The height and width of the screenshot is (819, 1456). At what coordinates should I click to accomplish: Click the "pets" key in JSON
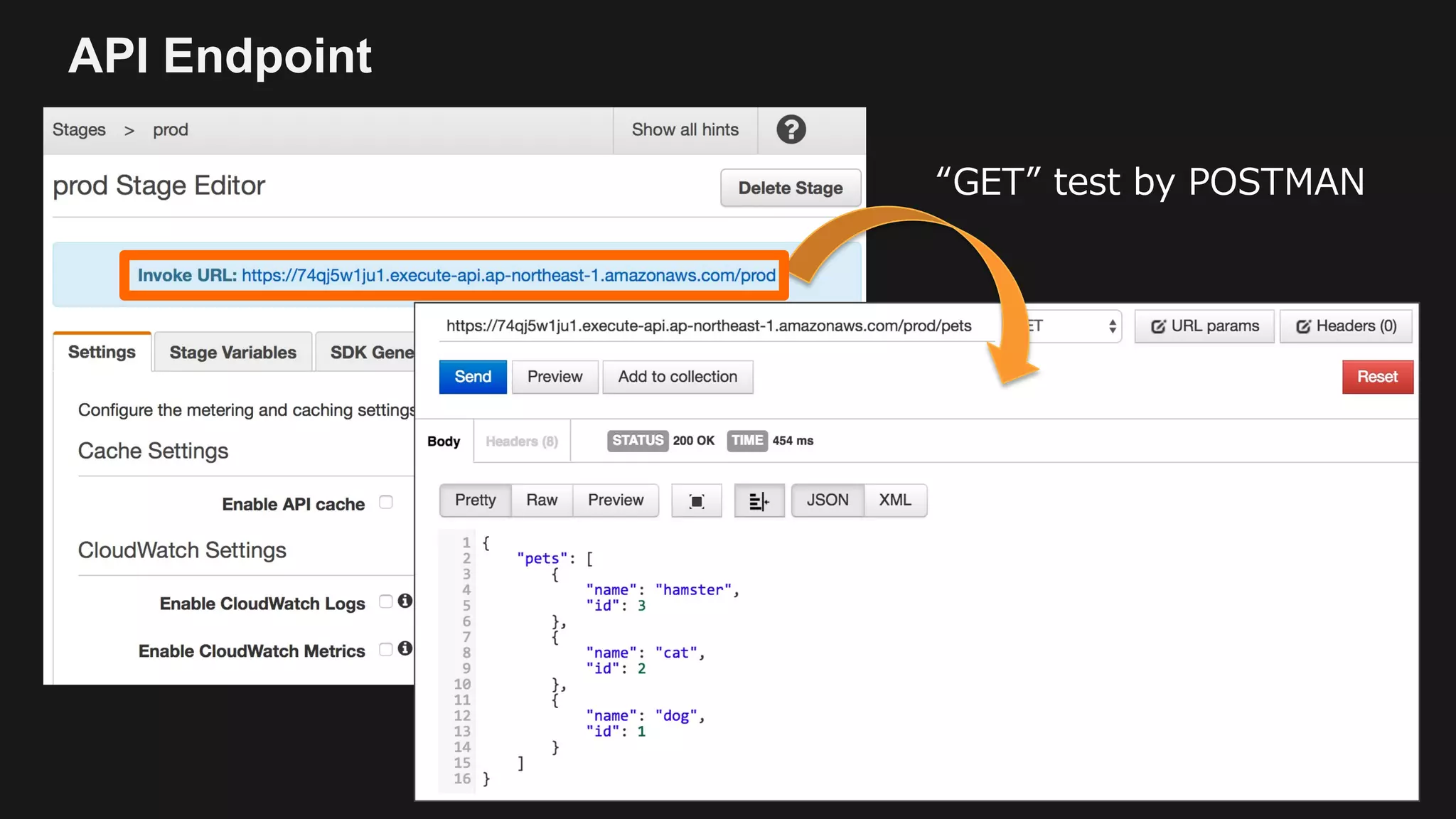click(x=542, y=559)
